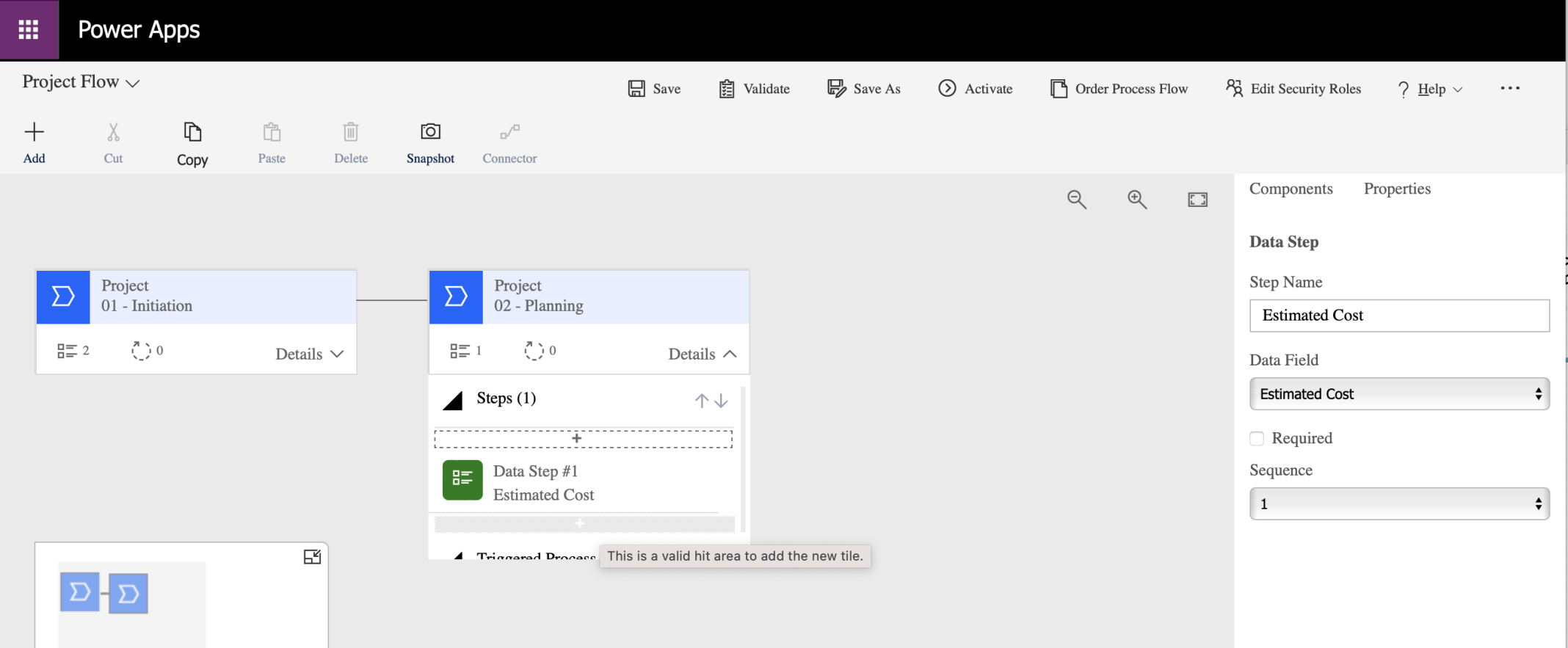
Task: Zoom in on the canvas
Action: [1137, 200]
